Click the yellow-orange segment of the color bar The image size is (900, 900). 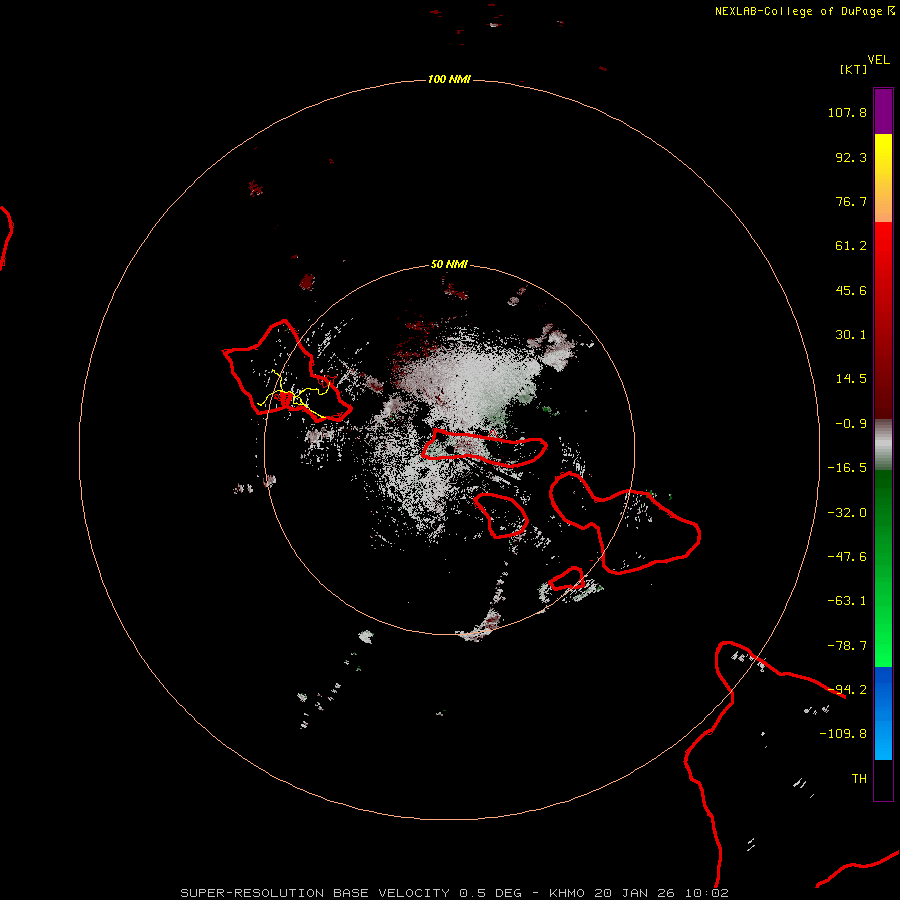(883, 178)
